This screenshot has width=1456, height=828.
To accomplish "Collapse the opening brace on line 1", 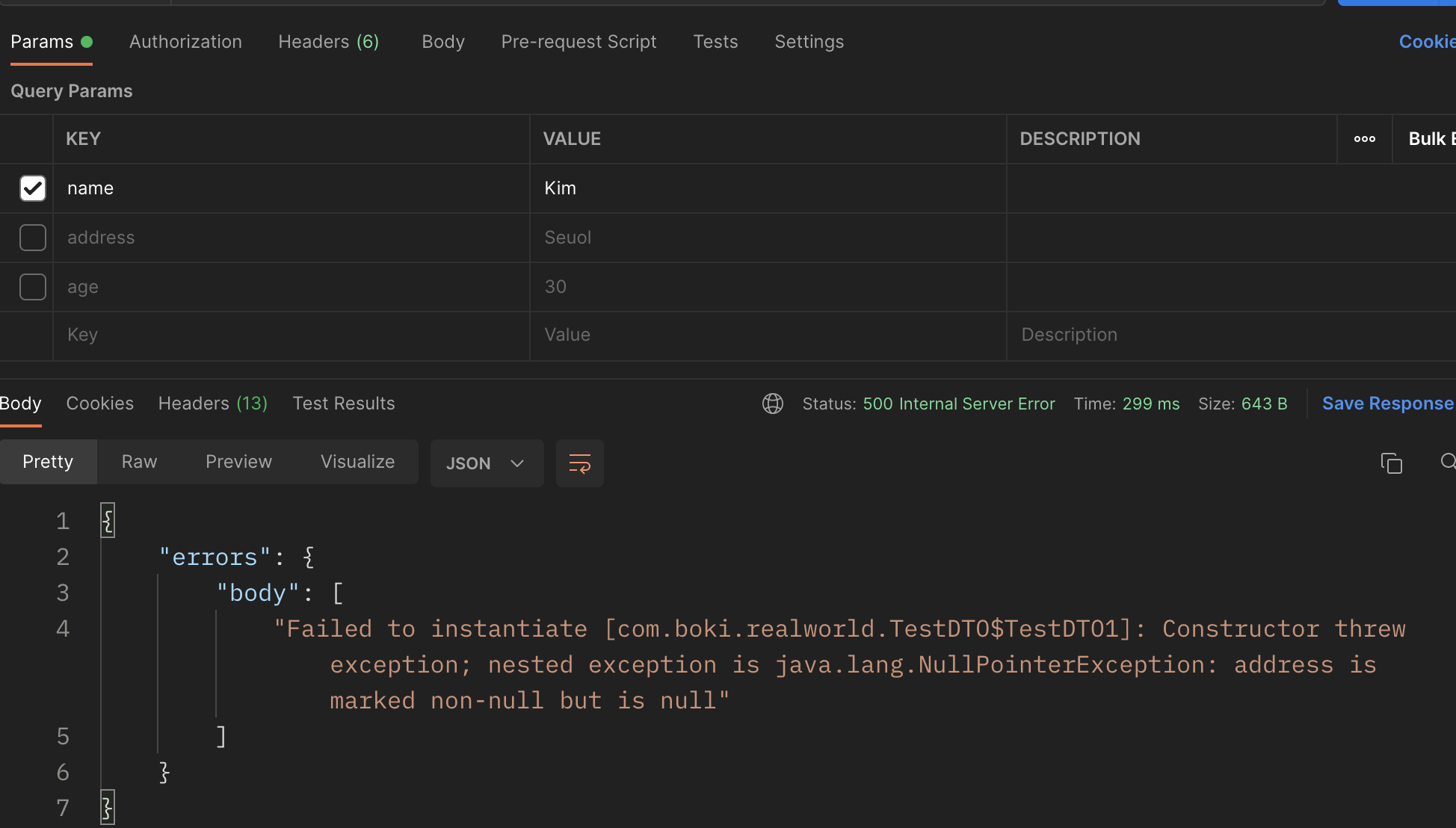I will pos(108,520).
